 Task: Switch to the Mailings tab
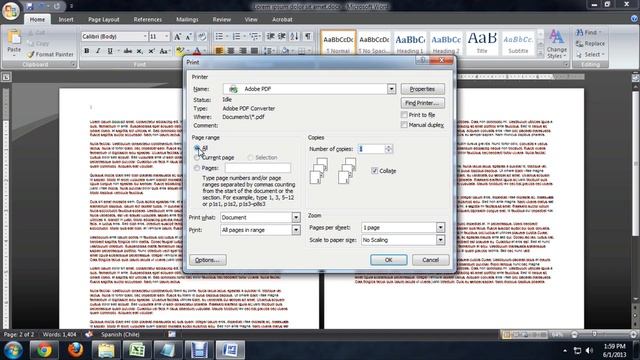(187, 19)
